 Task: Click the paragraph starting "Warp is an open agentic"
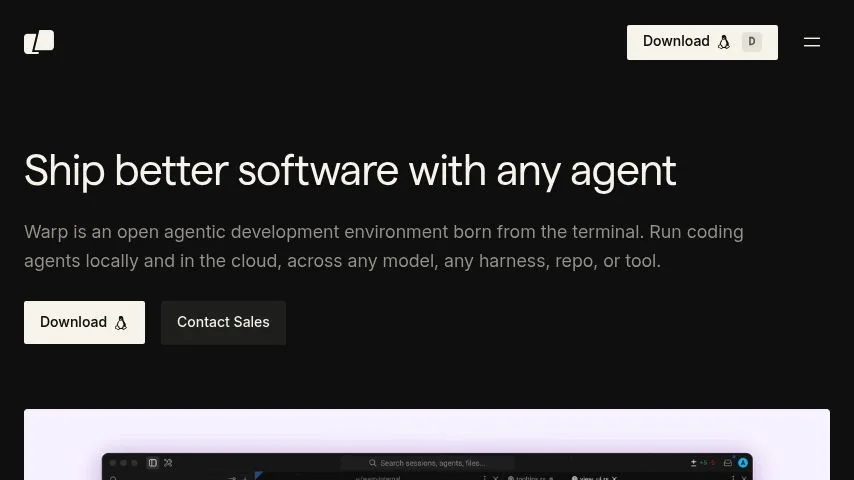coord(383,246)
